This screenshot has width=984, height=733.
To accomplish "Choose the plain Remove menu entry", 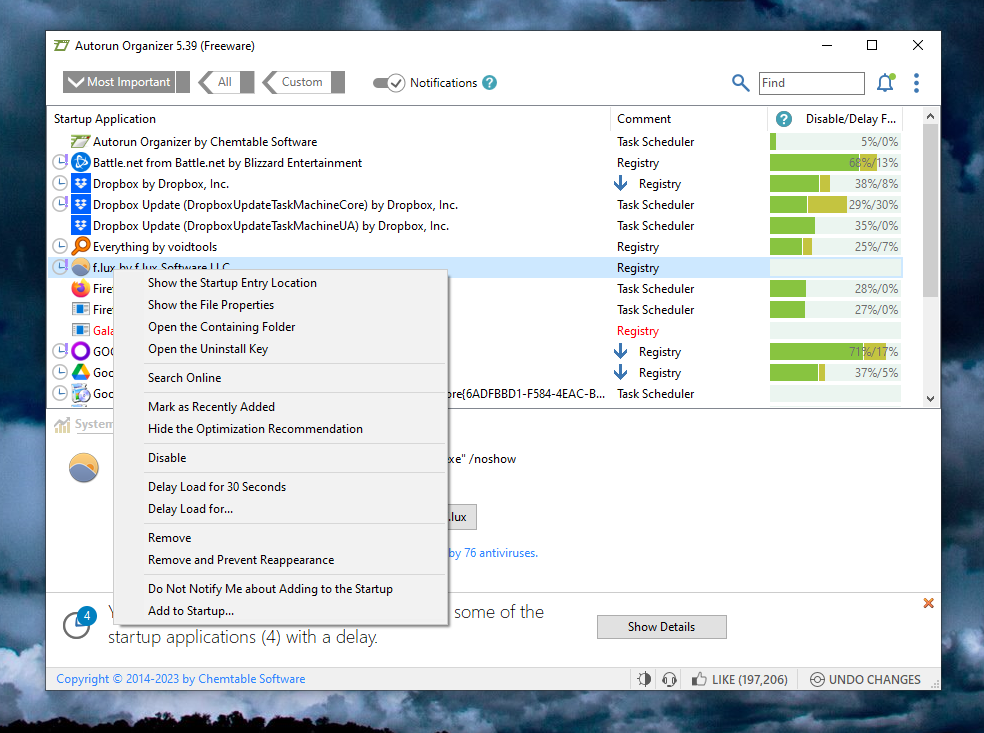I will tap(169, 538).
